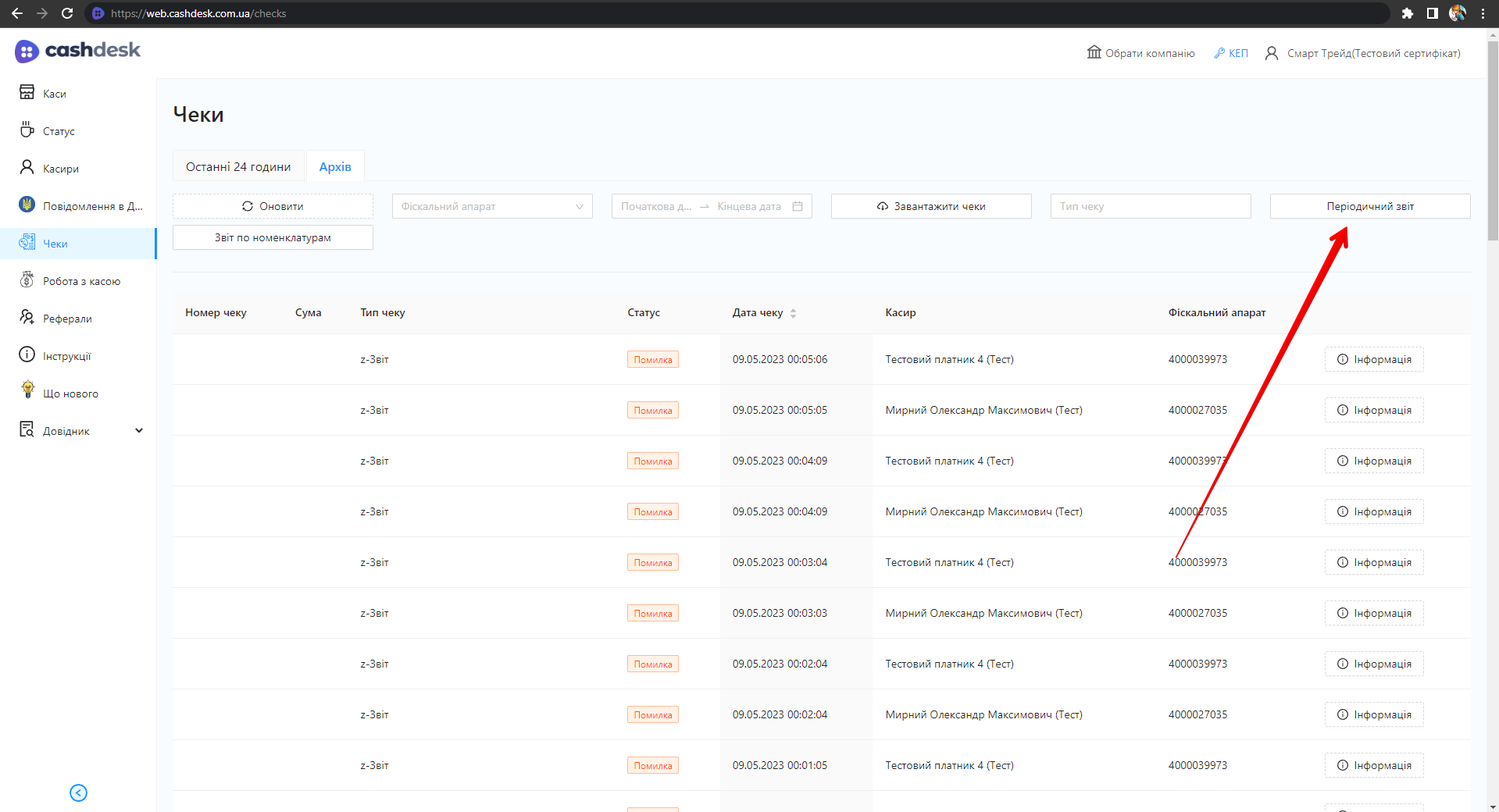Click into the Тип чеку input field

(1150, 206)
